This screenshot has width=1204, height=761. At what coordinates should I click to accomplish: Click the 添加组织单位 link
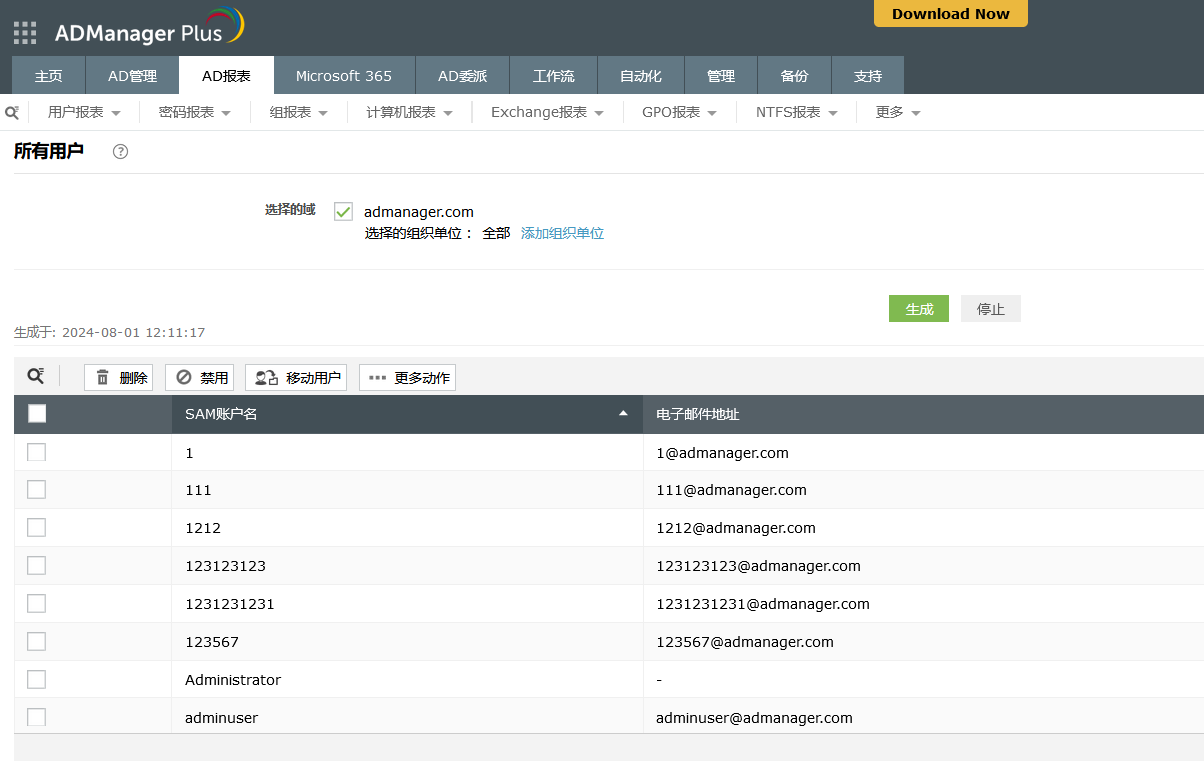(562, 233)
